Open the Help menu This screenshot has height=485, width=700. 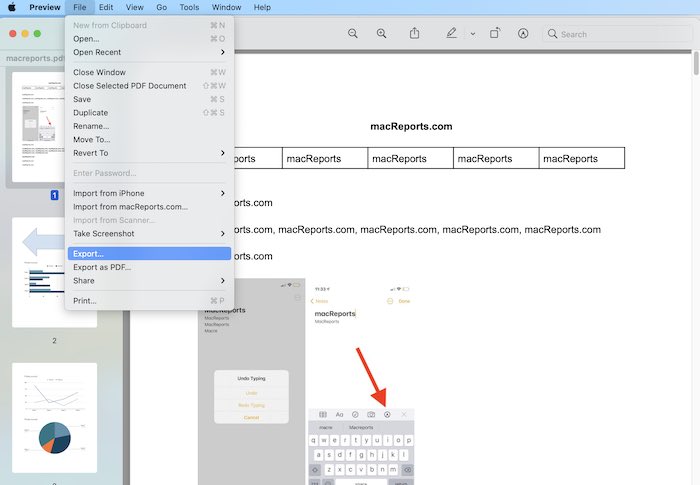tap(262, 7)
